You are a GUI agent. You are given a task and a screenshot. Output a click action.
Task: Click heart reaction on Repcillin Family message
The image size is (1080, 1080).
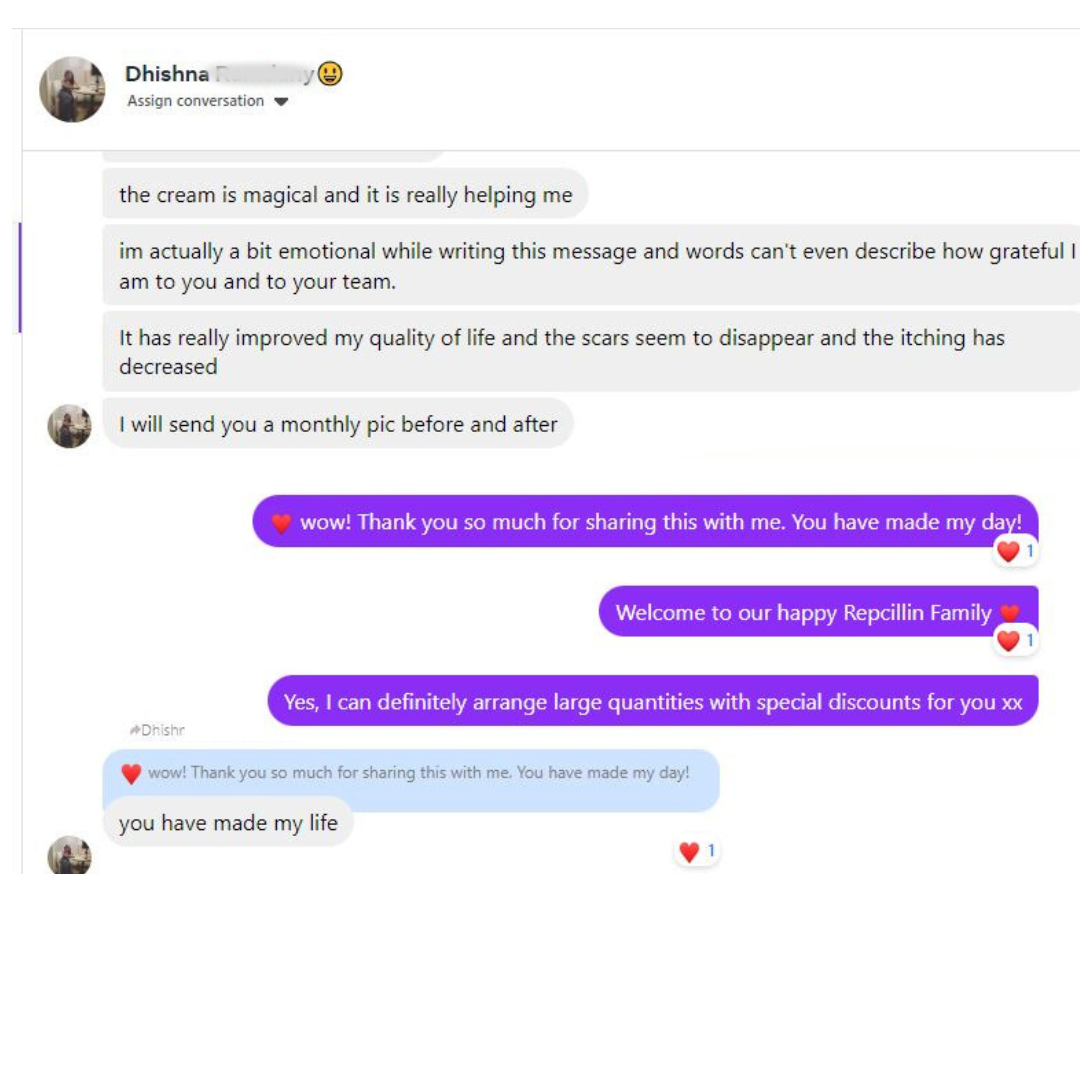coord(1015,641)
